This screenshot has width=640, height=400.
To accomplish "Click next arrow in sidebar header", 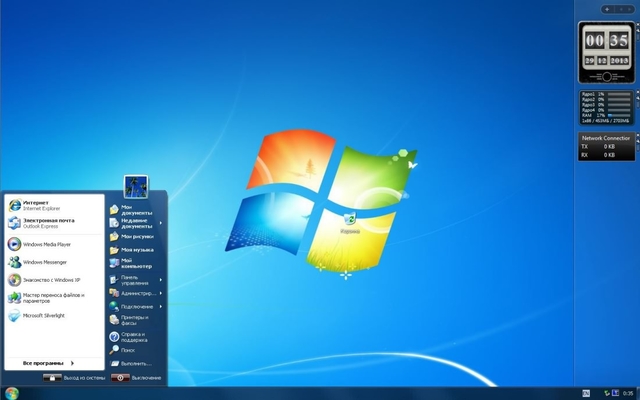I will pyautogui.click(x=629, y=9).
